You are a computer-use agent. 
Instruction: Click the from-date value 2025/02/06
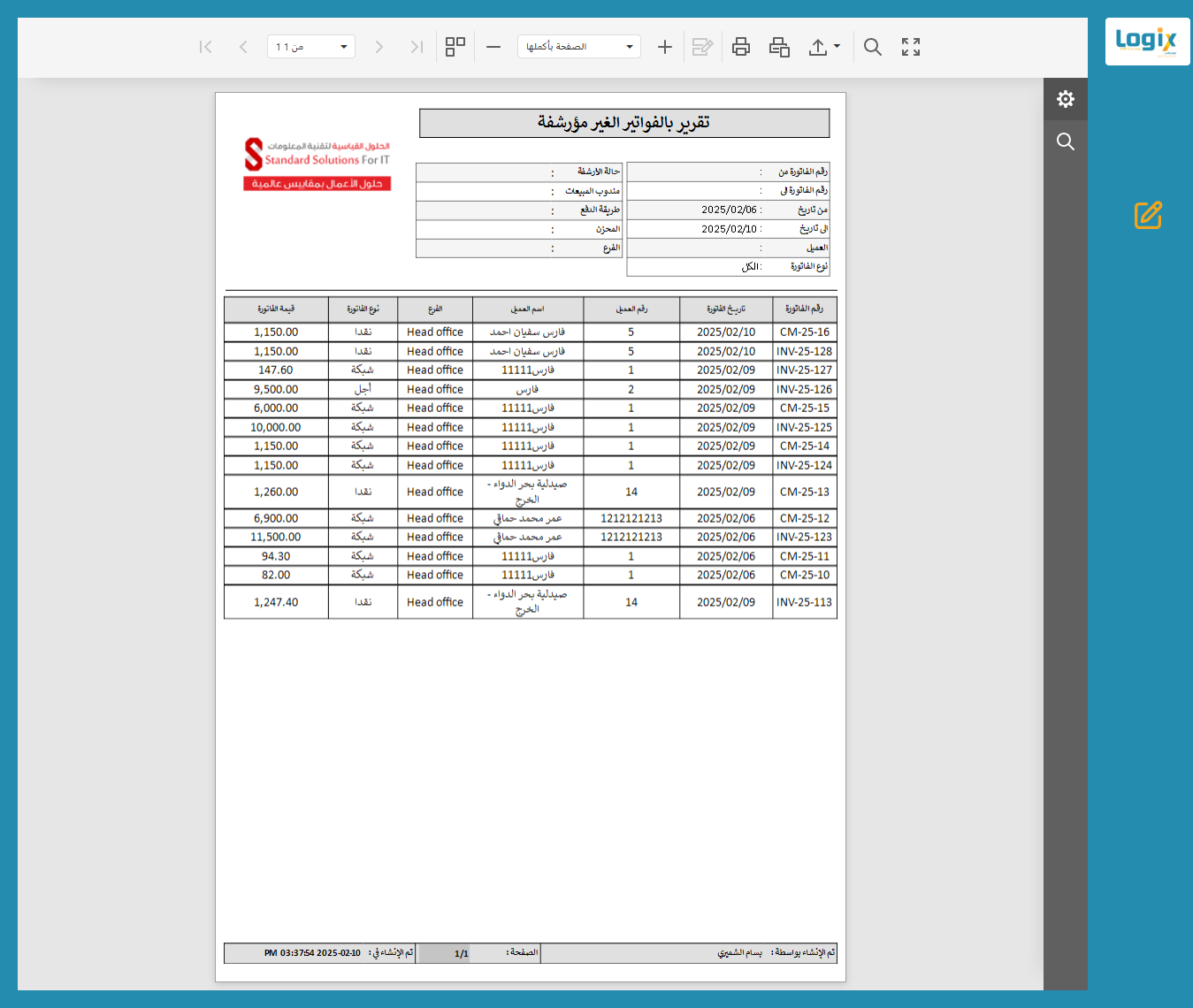tap(730, 210)
